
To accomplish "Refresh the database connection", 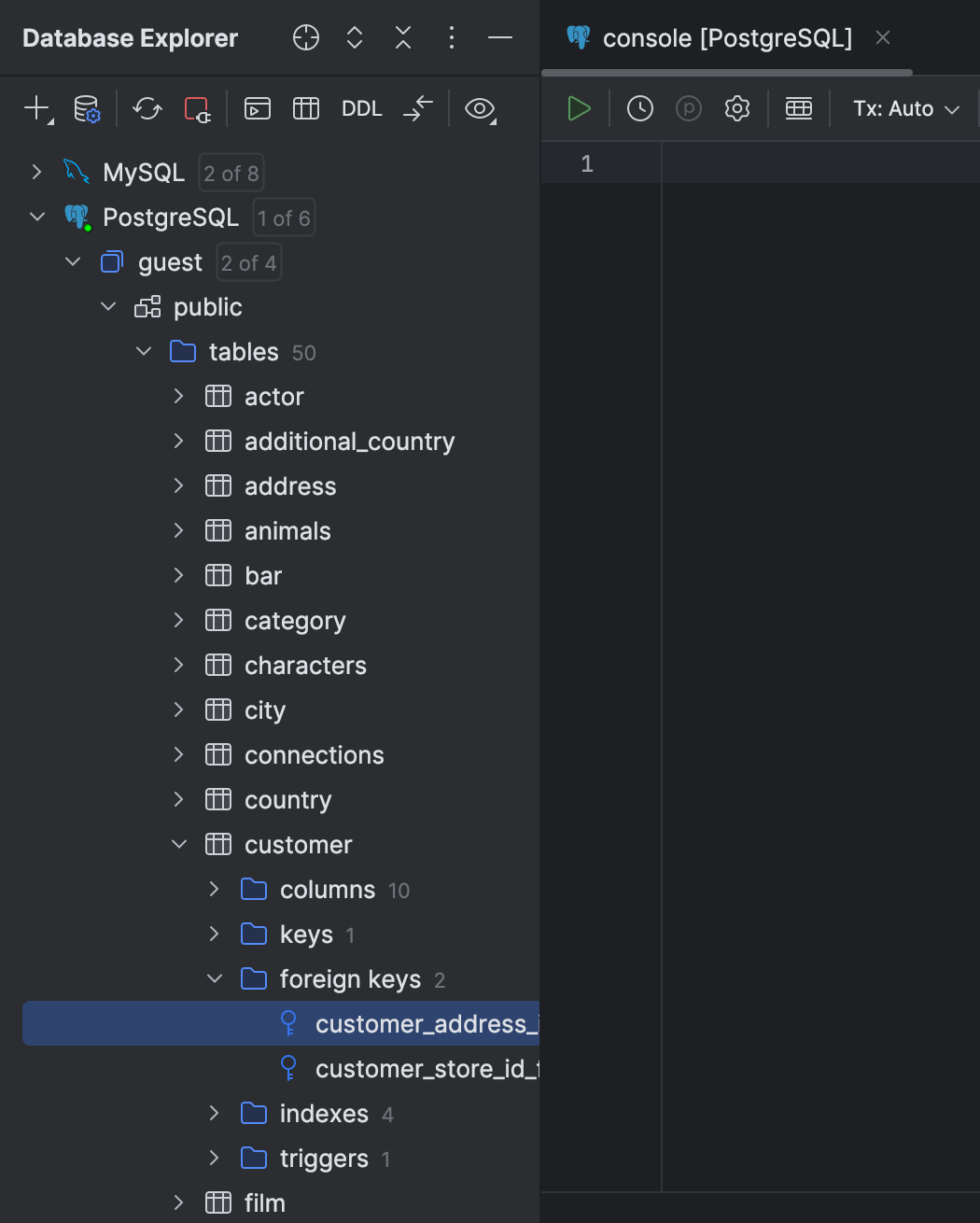I will [x=147, y=109].
